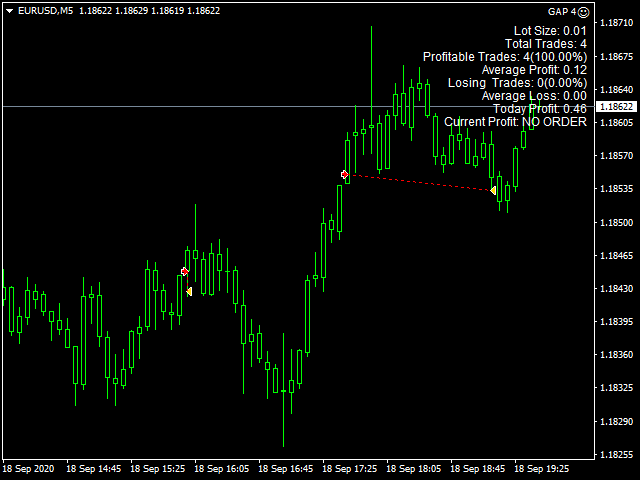Click the 1.18675 price scale label
The height and width of the screenshot is (480, 640).
pos(616,56)
